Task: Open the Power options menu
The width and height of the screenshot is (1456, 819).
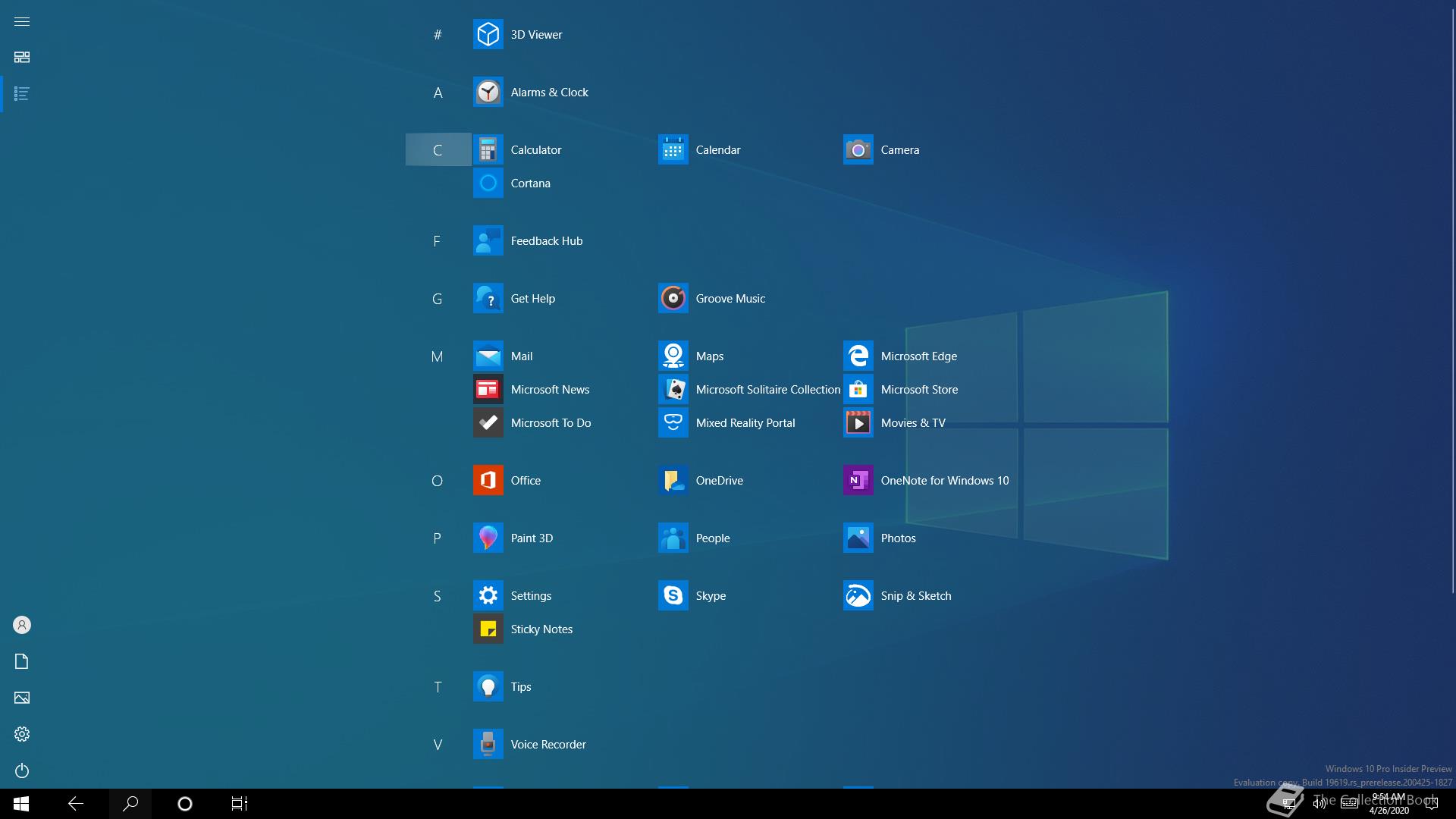Action: [22, 770]
